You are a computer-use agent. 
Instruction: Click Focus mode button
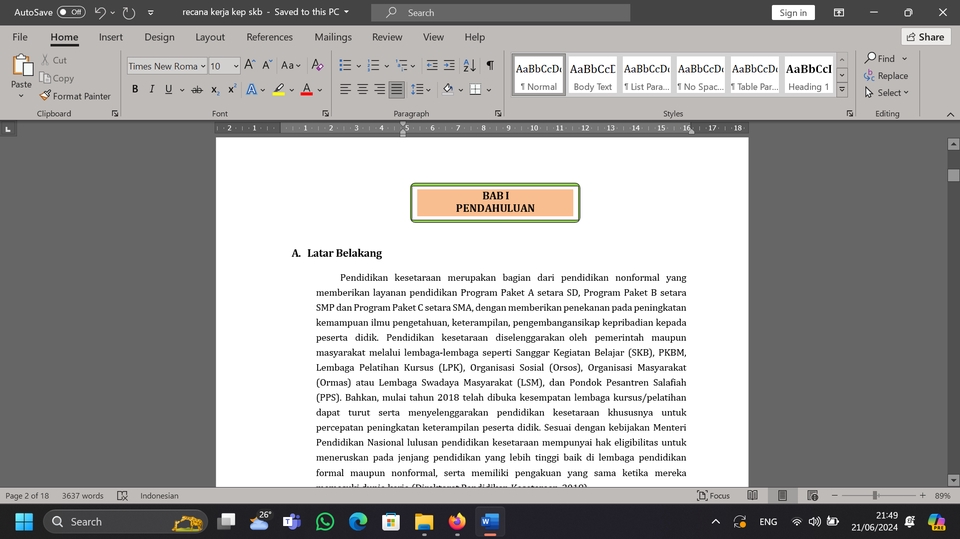pyautogui.click(x=713, y=496)
